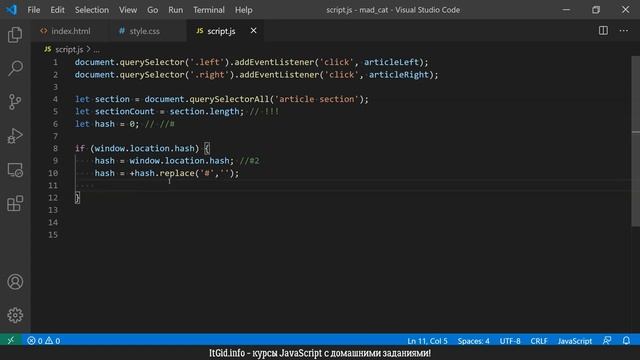The height and width of the screenshot is (360, 640).
Task: Open feedback icon in status bar
Action: [607, 340]
